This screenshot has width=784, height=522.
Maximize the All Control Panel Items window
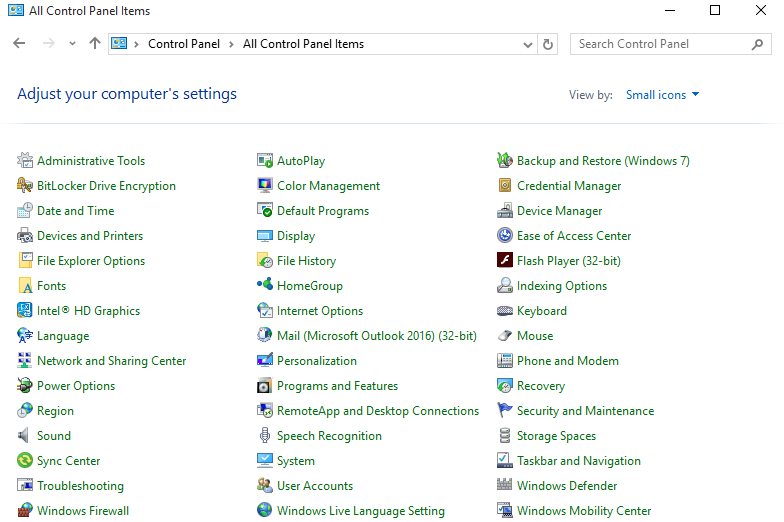(715, 10)
